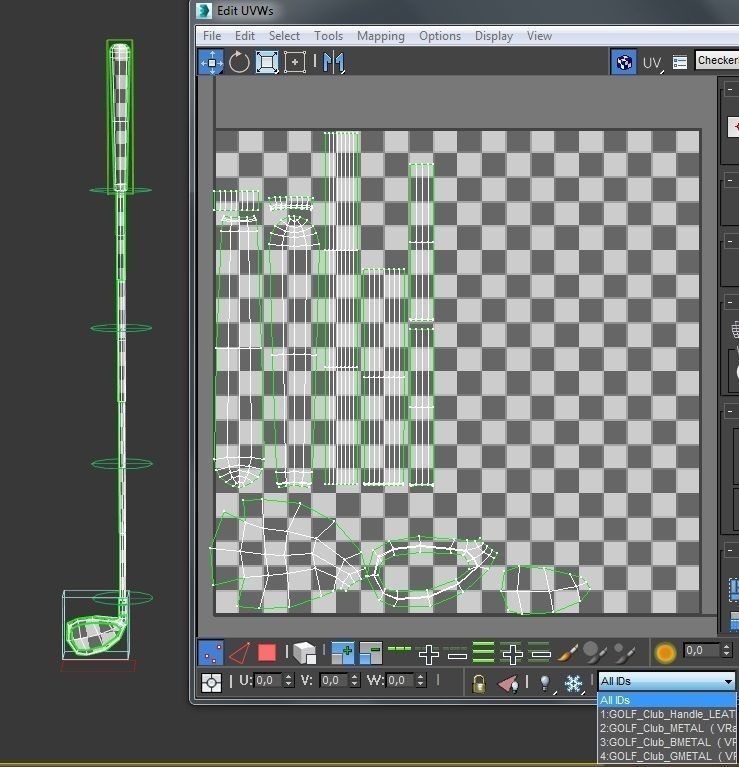The width and height of the screenshot is (739, 767).
Task: Toggle Soft Selection orange circle button
Action: [665, 653]
